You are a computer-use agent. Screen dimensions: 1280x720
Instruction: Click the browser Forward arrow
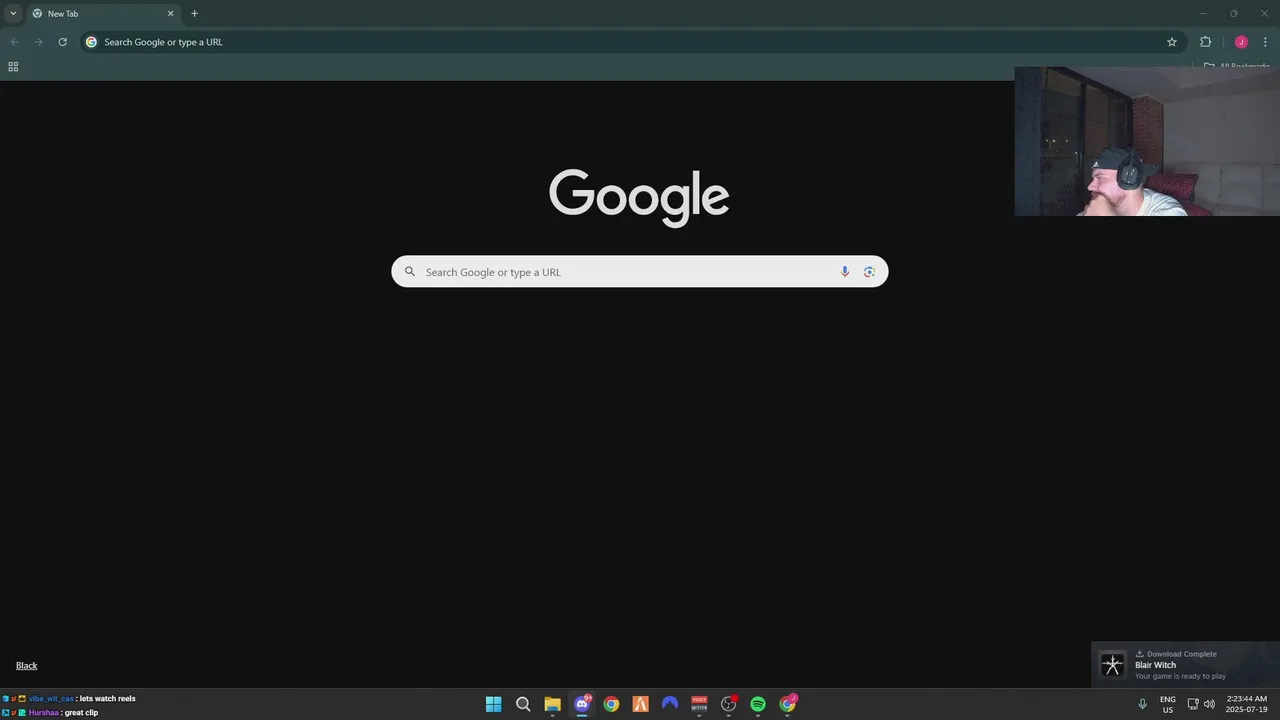click(38, 42)
